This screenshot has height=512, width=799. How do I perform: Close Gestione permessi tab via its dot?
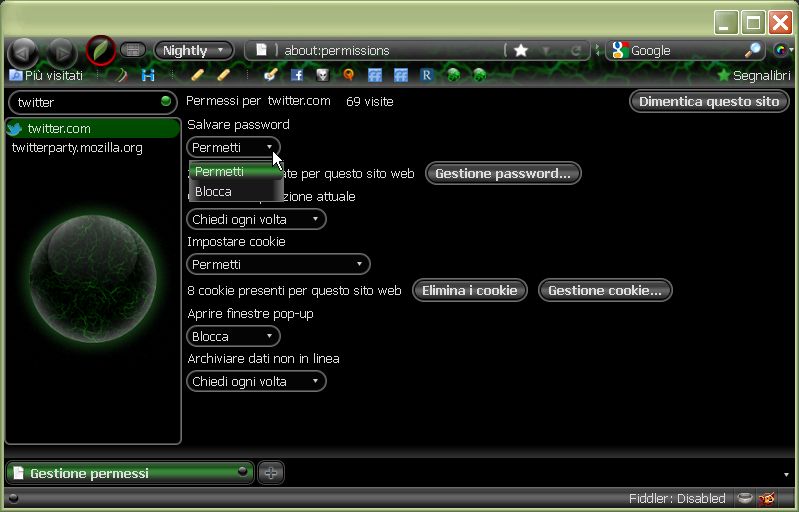(x=243, y=471)
